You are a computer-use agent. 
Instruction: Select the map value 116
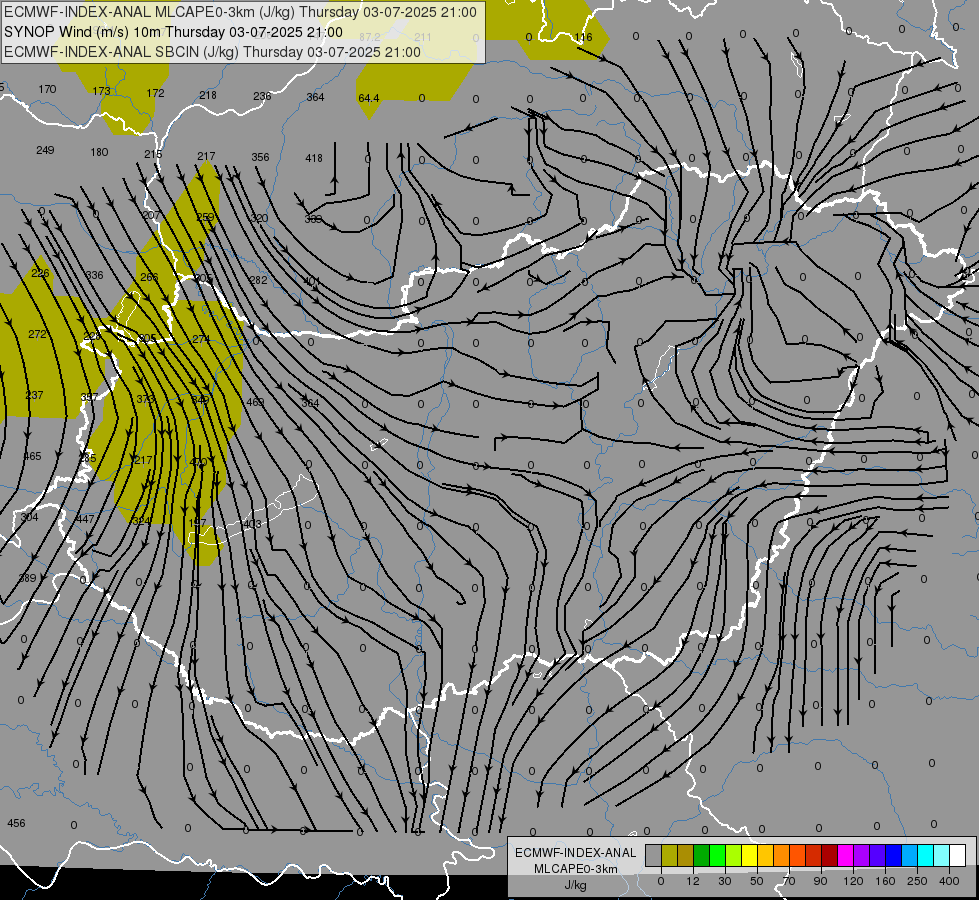click(x=583, y=37)
